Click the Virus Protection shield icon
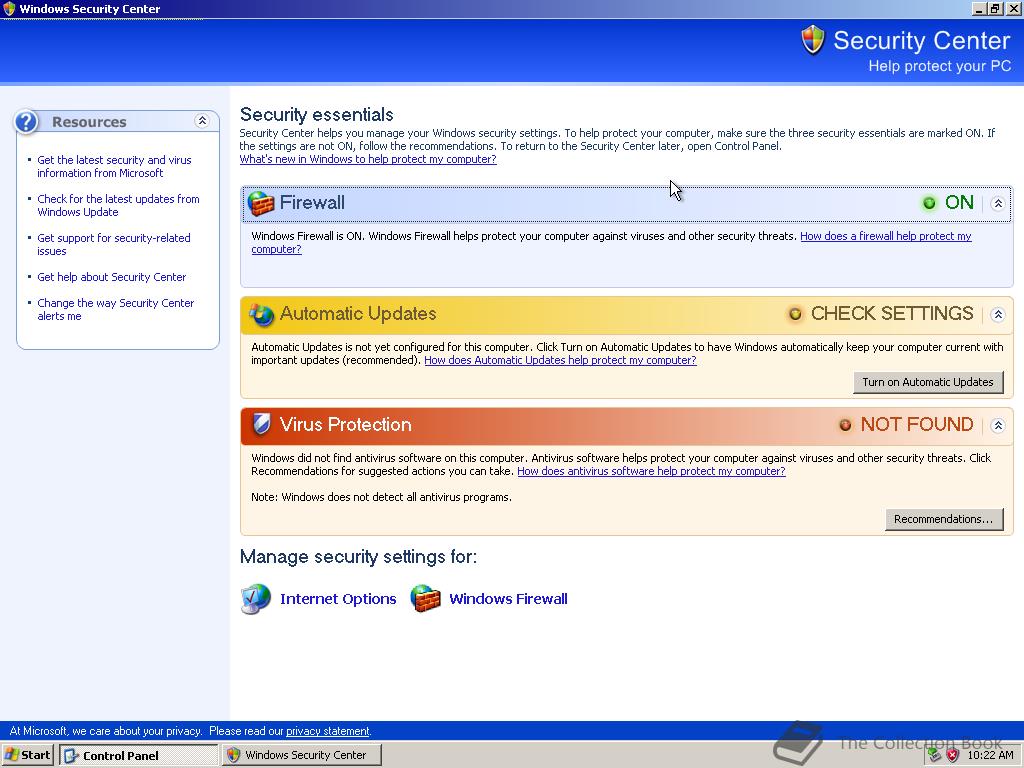The image size is (1024, 768). 261,424
